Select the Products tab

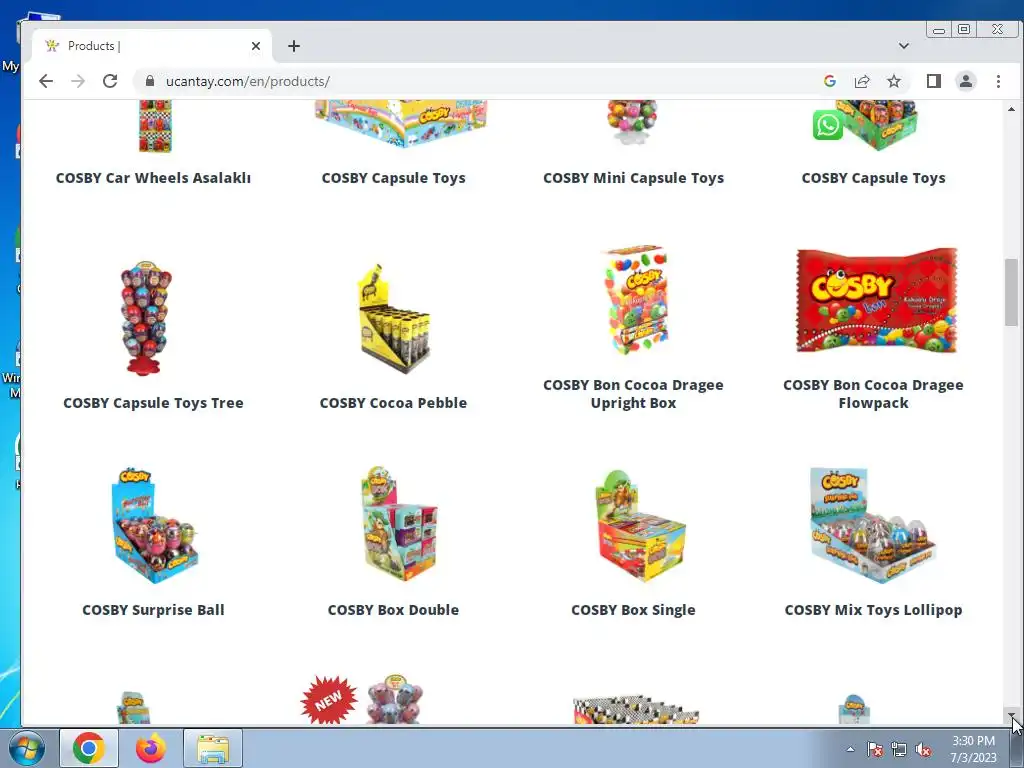pos(150,46)
